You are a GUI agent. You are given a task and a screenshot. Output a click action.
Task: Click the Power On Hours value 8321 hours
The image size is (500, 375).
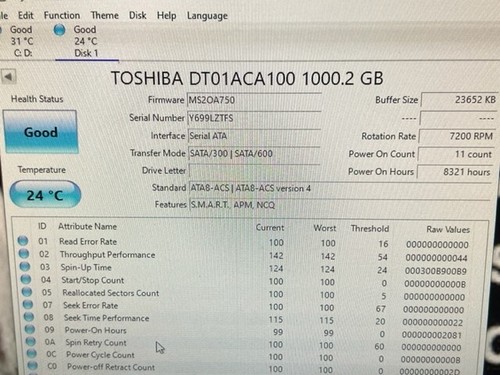click(x=455, y=172)
